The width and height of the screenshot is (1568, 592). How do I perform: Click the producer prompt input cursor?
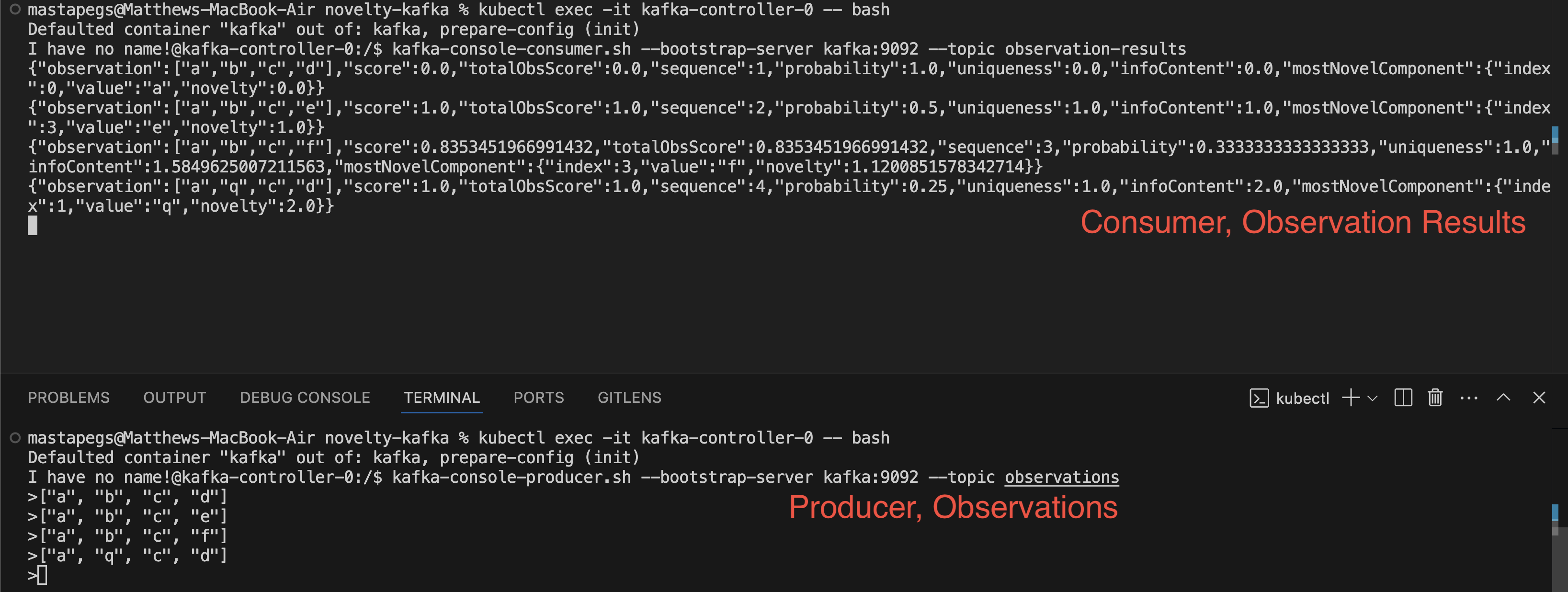point(42,575)
